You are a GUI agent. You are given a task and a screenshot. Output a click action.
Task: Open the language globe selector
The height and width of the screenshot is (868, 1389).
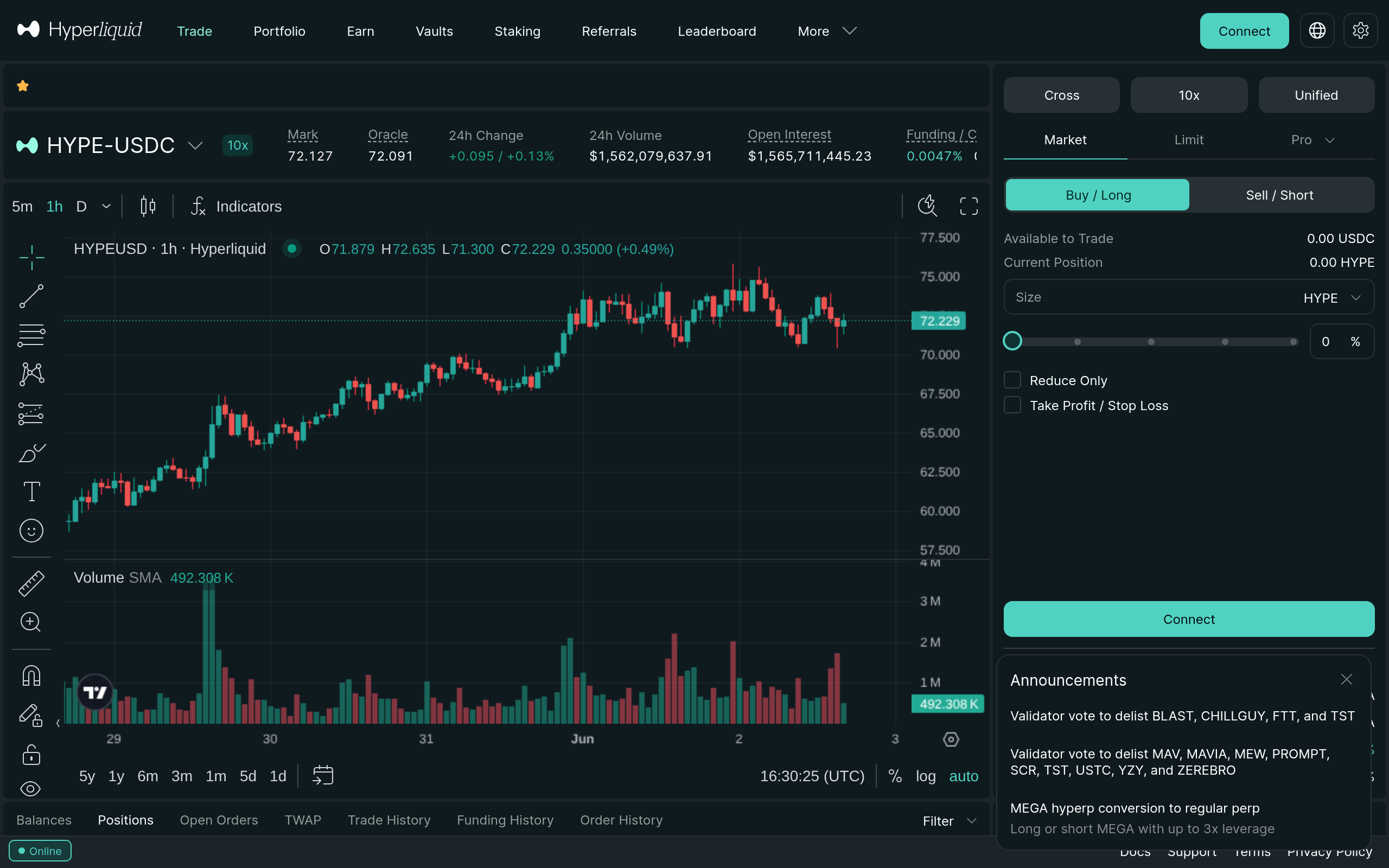tap(1317, 30)
